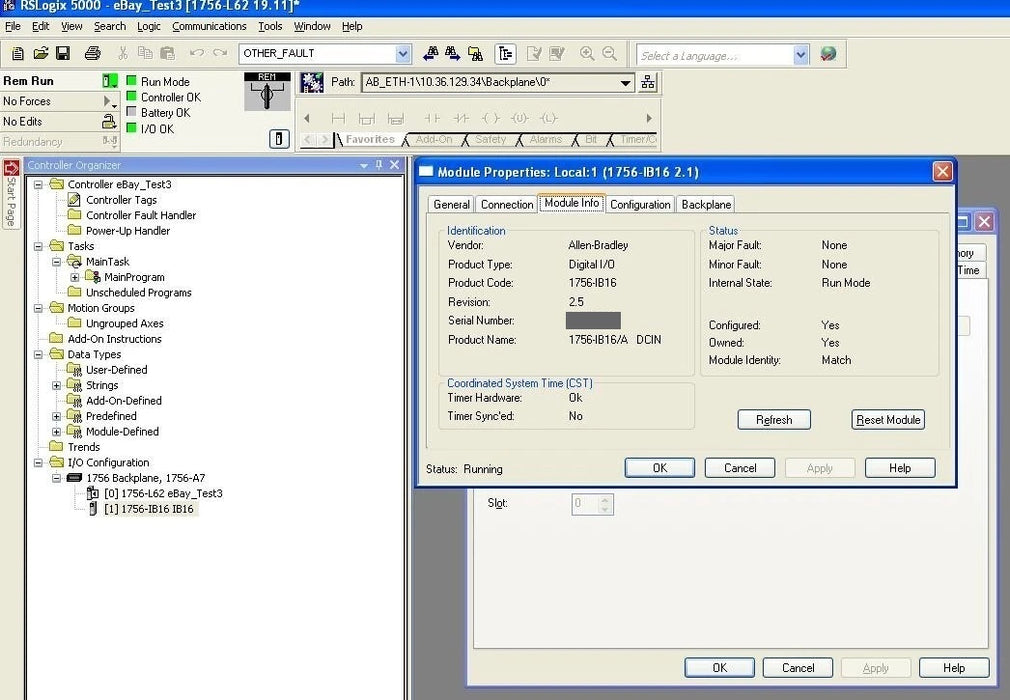This screenshot has height=700, width=1010.
Task: Collapse the Tasks tree node
Action: click(x=39, y=247)
